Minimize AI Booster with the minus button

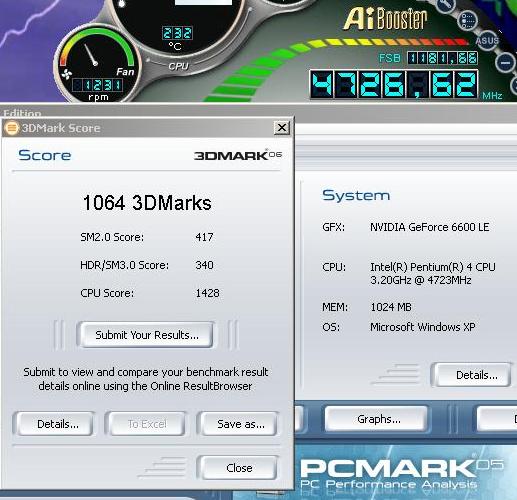point(505,63)
